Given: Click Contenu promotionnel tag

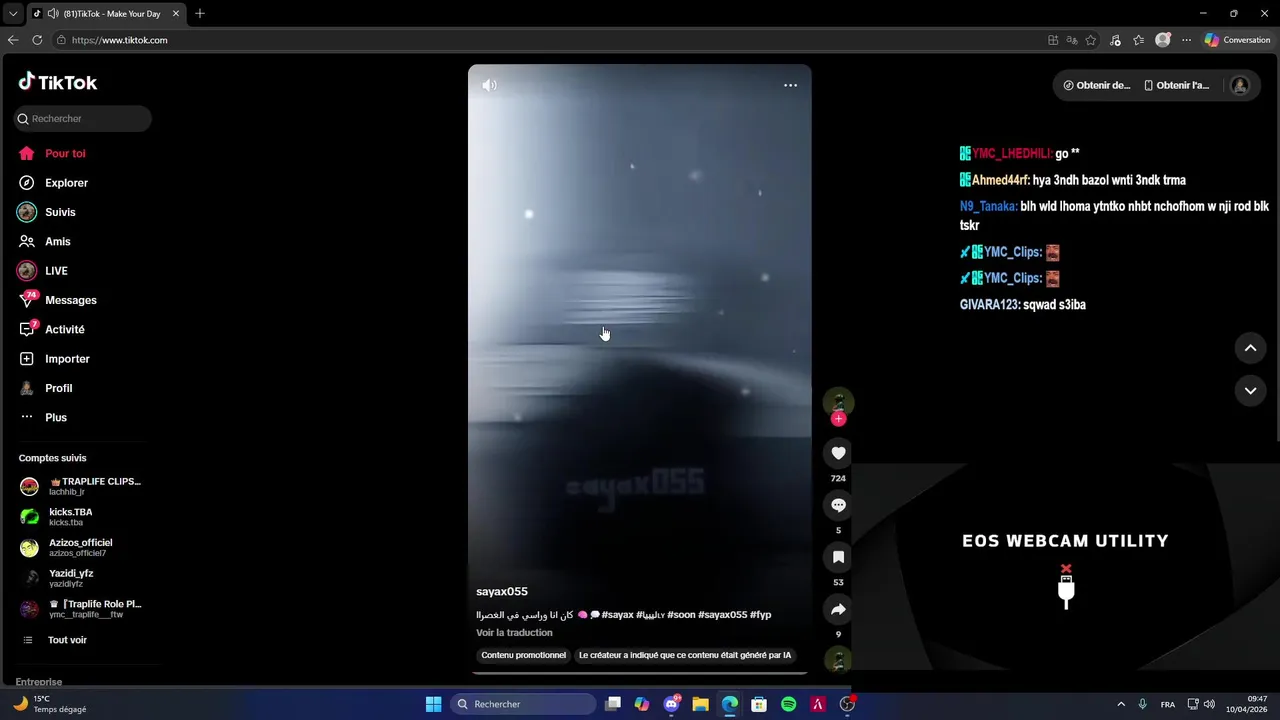Looking at the screenshot, I should tap(523, 656).
